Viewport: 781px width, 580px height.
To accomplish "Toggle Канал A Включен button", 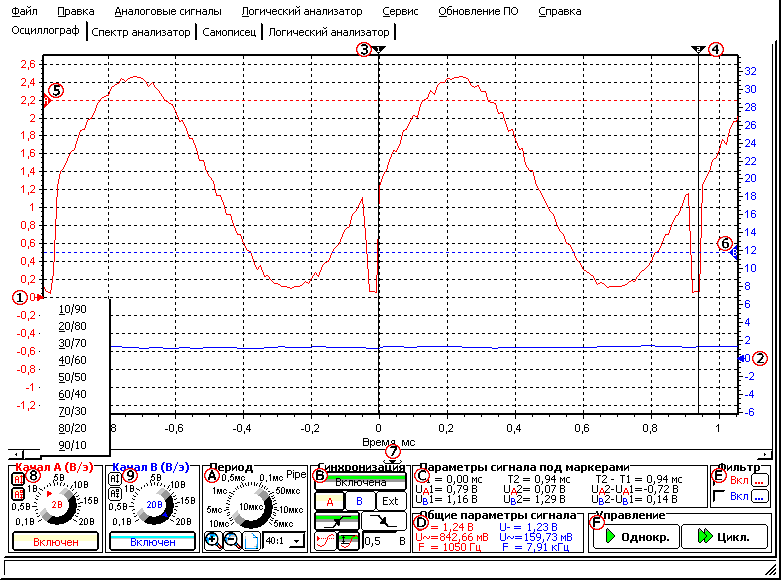I will (54, 541).
